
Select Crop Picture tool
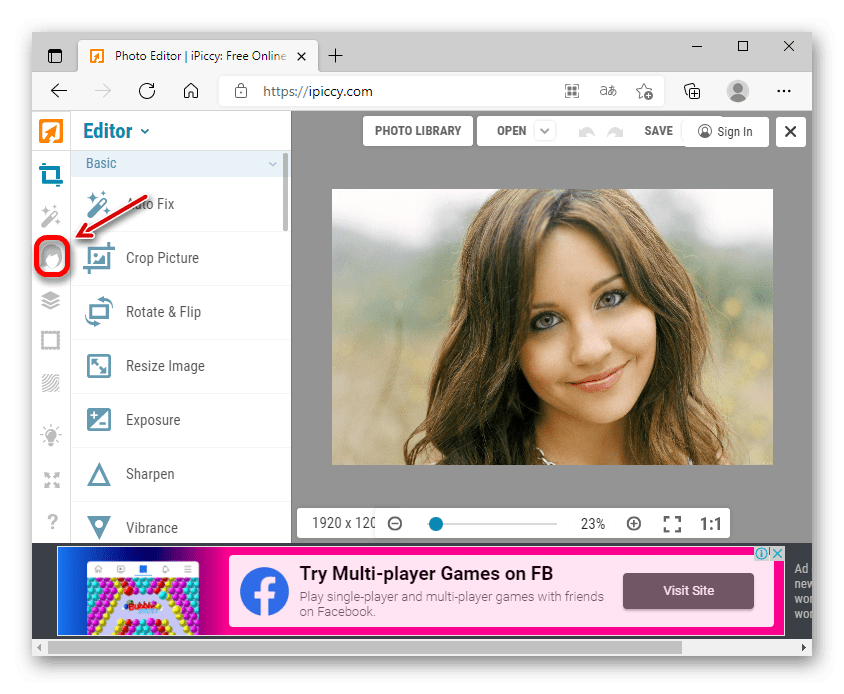(x=181, y=258)
